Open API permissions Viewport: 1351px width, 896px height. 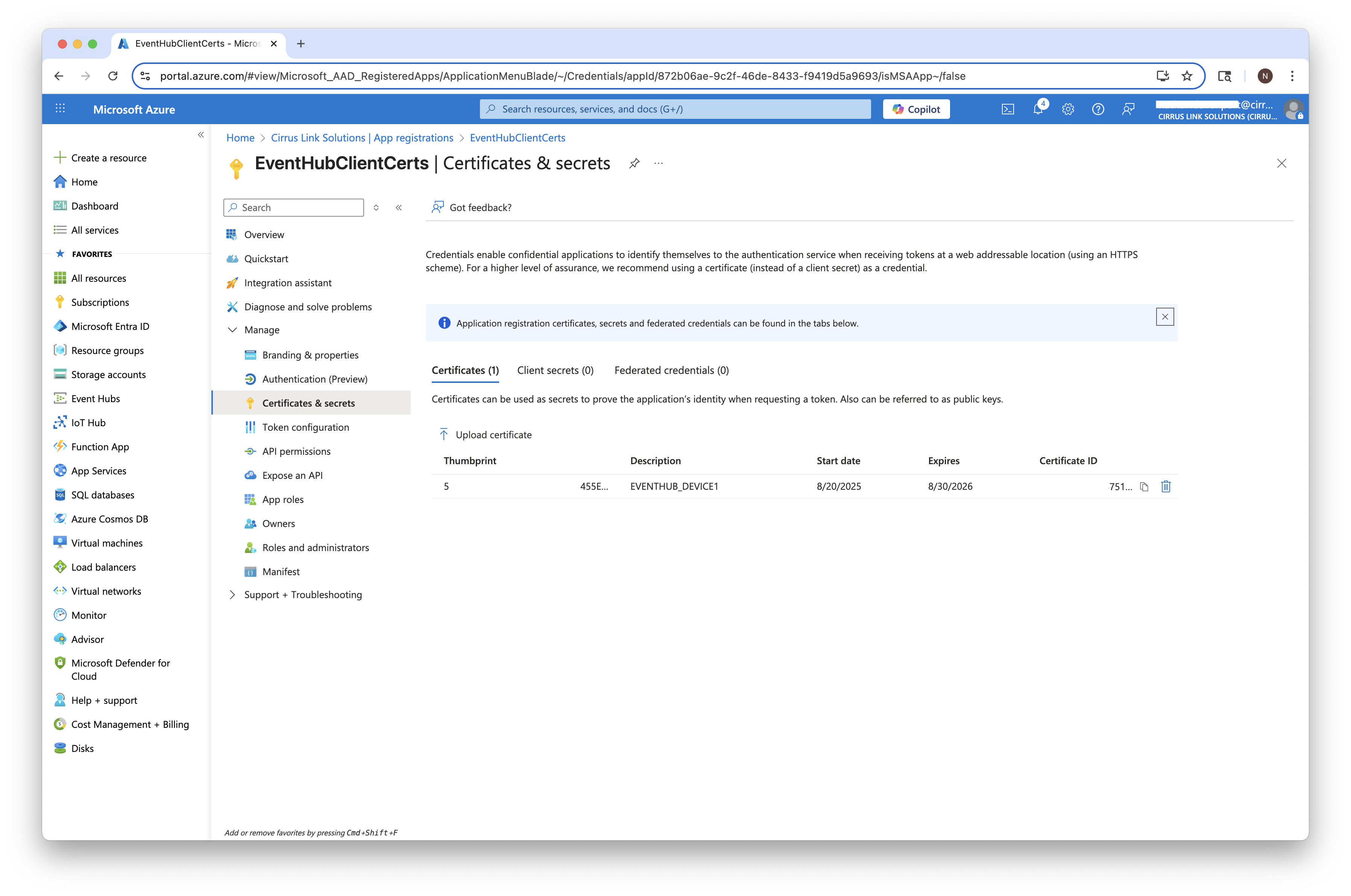(296, 451)
